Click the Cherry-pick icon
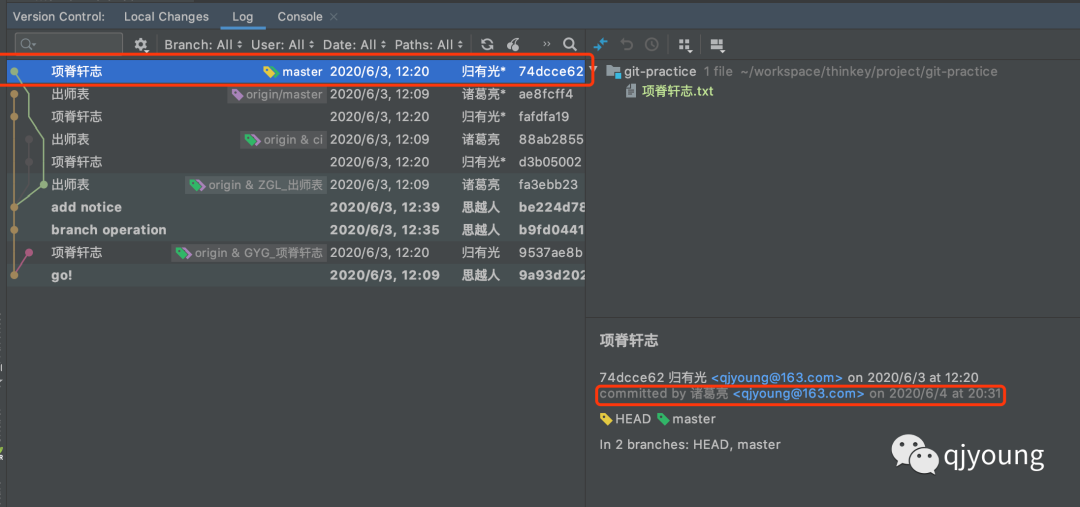The width and height of the screenshot is (1080, 507). 513,45
